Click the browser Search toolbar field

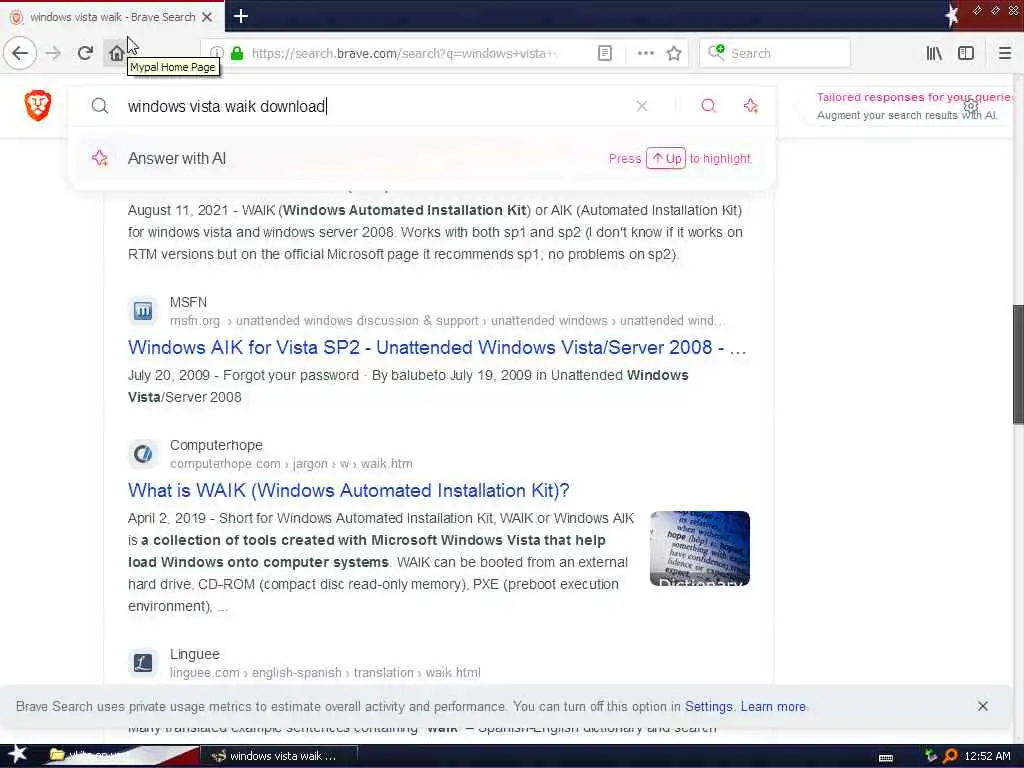coord(775,53)
